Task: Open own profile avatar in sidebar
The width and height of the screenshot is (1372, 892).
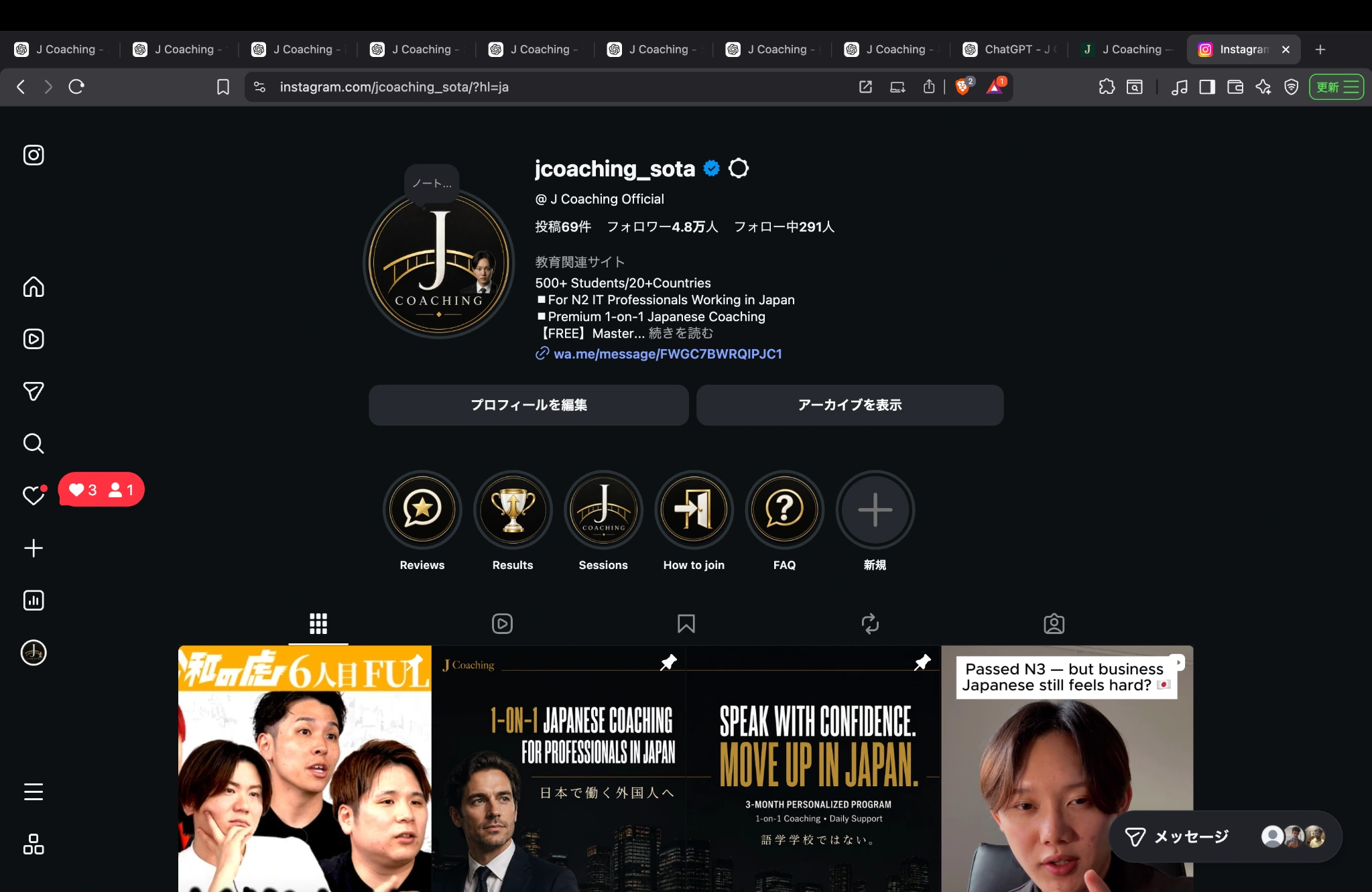Action: (x=34, y=653)
